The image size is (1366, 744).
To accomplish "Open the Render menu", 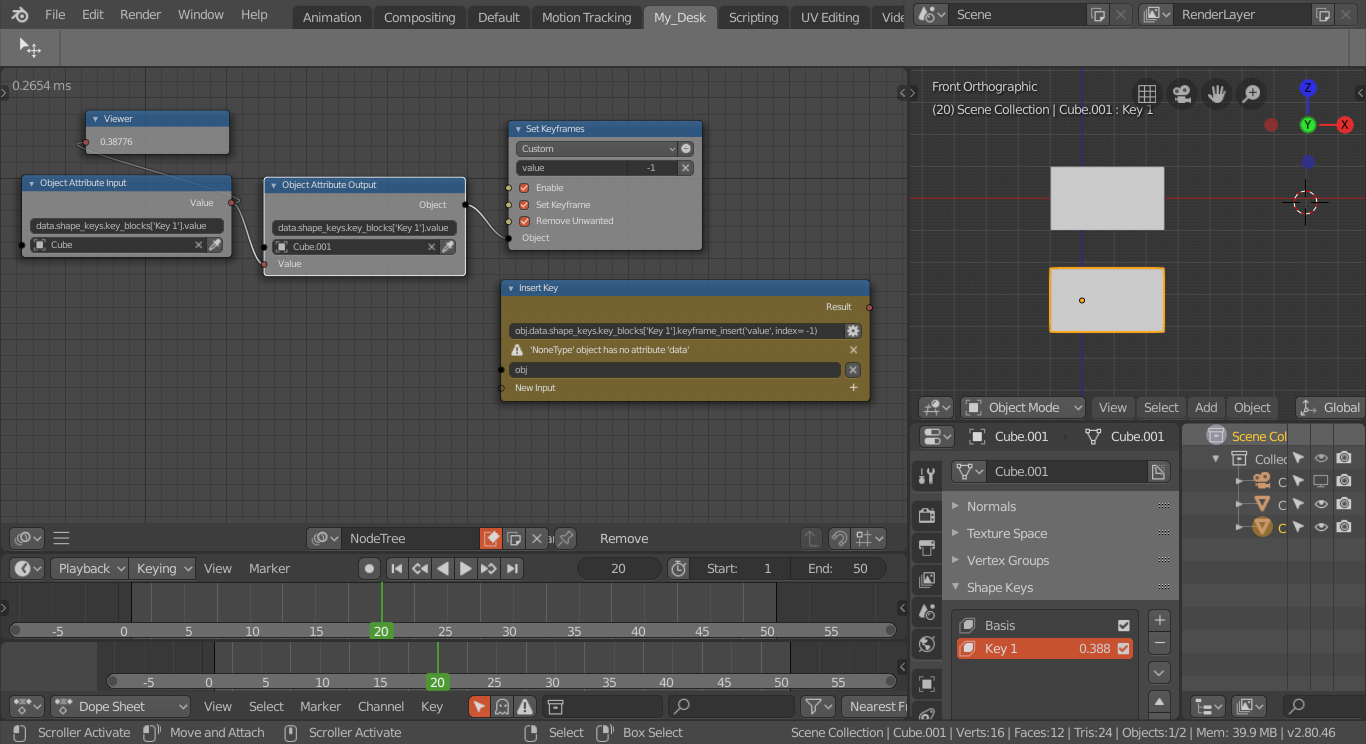I will (140, 15).
